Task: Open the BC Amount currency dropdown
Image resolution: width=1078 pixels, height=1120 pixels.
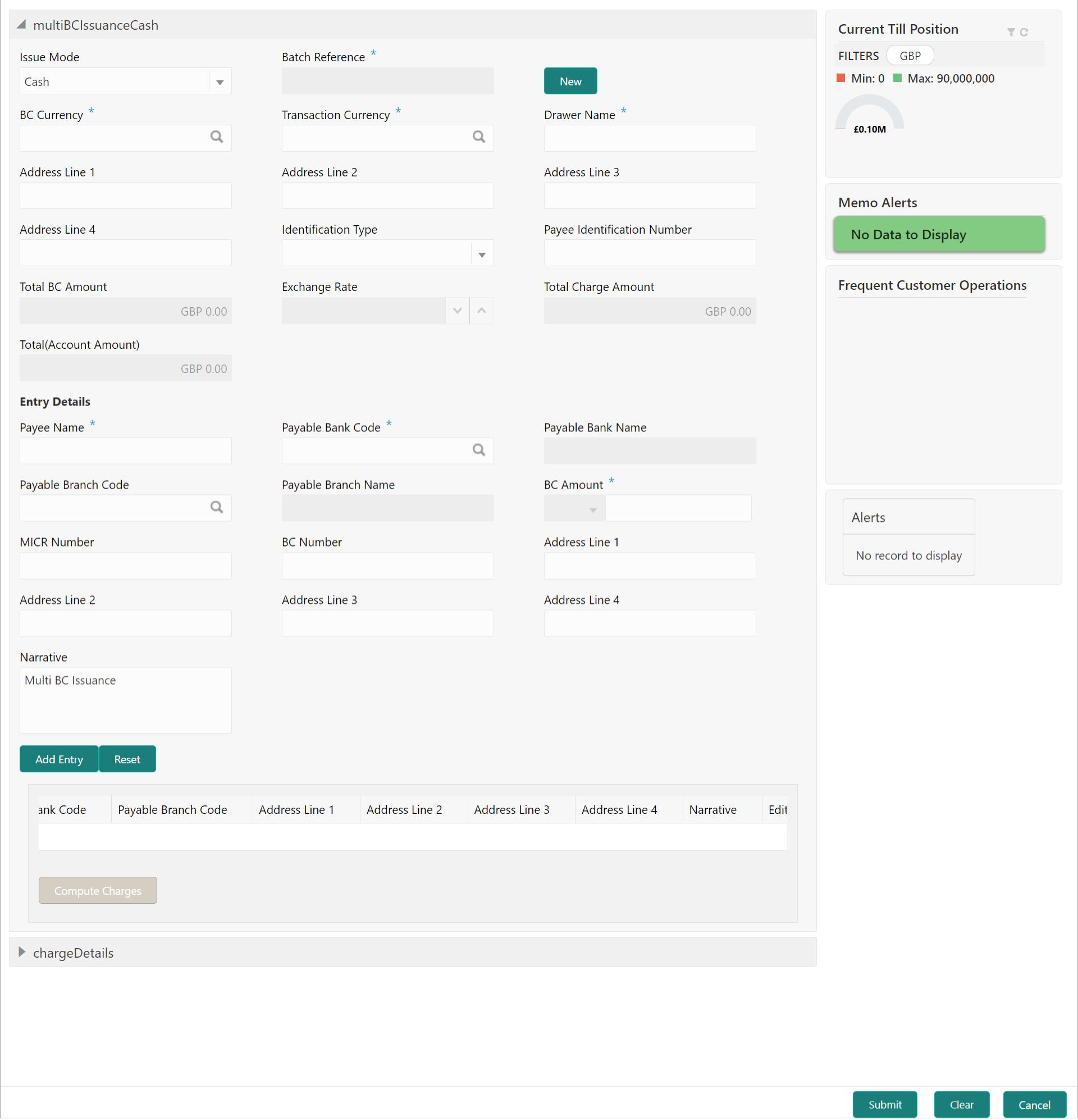Action: [x=592, y=509]
